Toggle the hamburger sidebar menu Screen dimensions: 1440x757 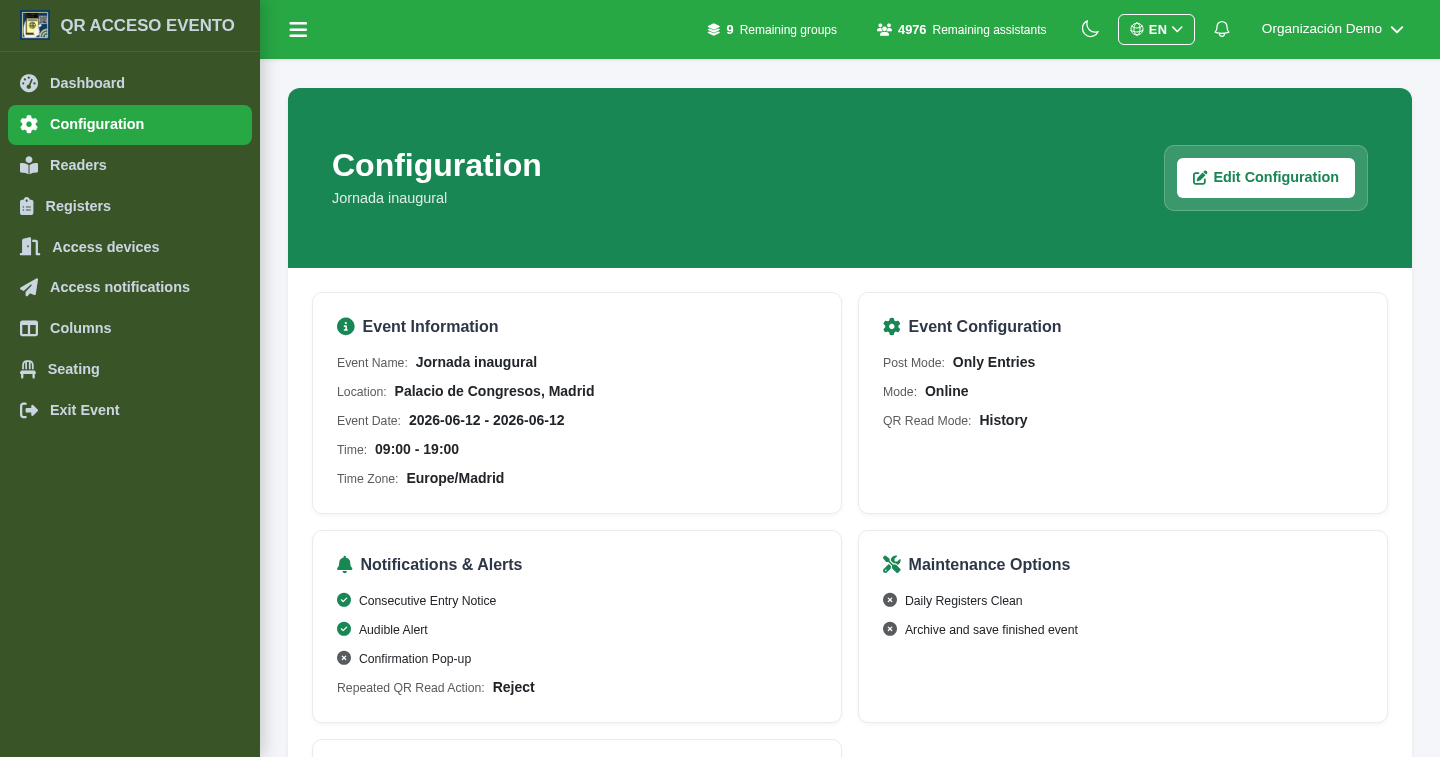298,30
